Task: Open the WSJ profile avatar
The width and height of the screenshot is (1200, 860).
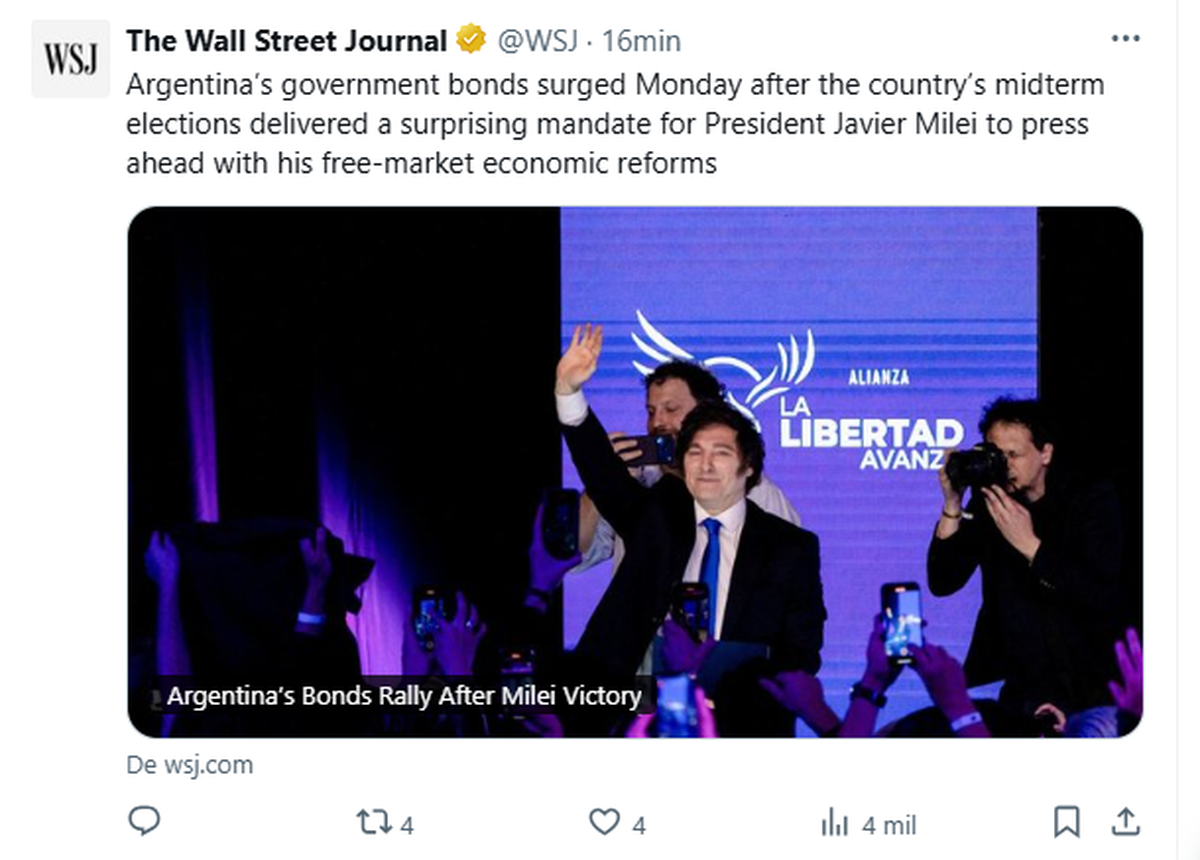Action: [70, 58]
